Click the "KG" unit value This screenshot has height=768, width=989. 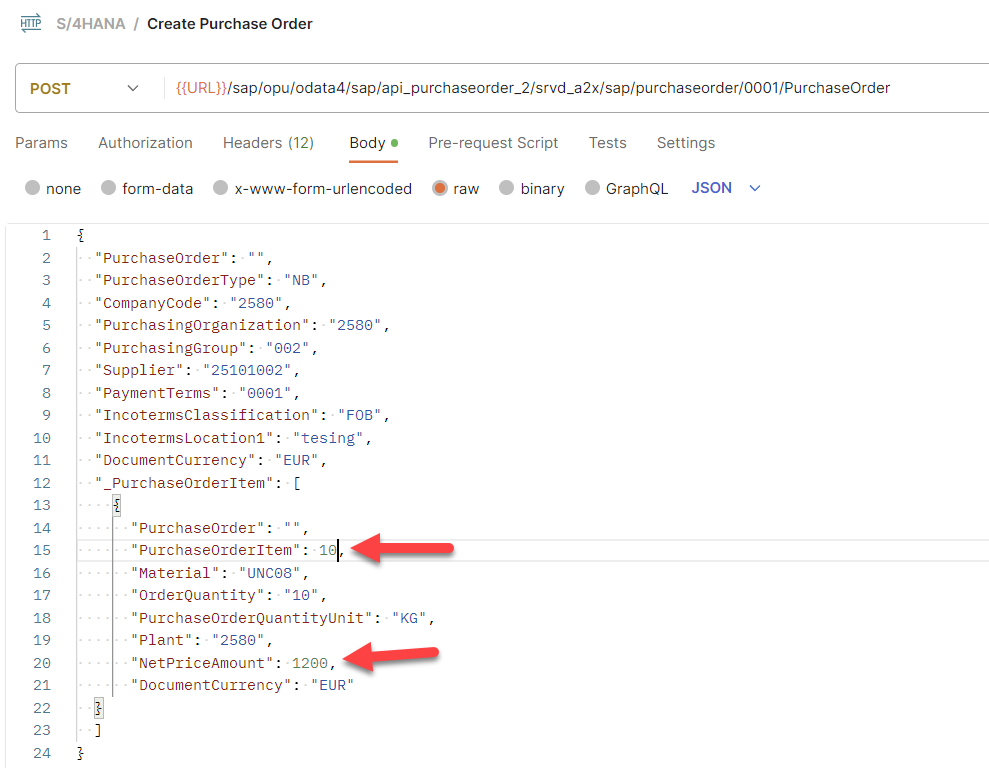pos(409,618)
